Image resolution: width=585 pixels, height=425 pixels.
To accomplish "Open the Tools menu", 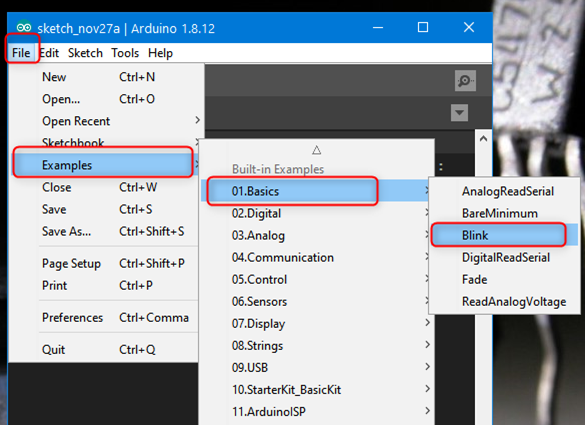I will click(x=125, y=53).
